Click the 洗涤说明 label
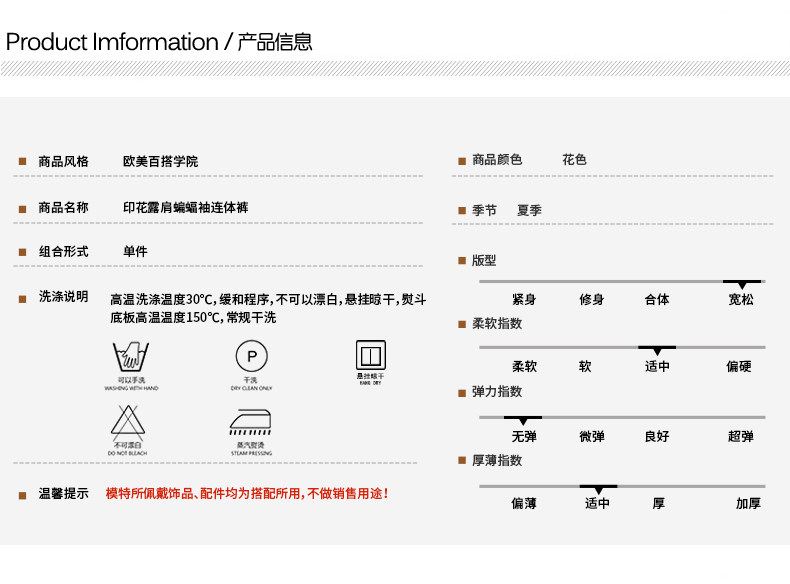790x584 pixels. click(63, 297)
